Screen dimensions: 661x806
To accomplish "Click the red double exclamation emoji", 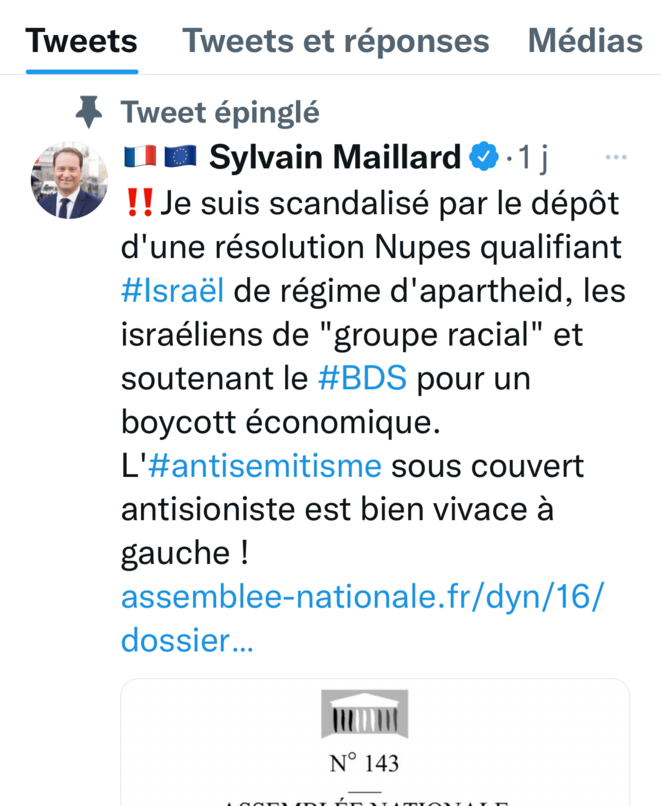I will [141, 202].
